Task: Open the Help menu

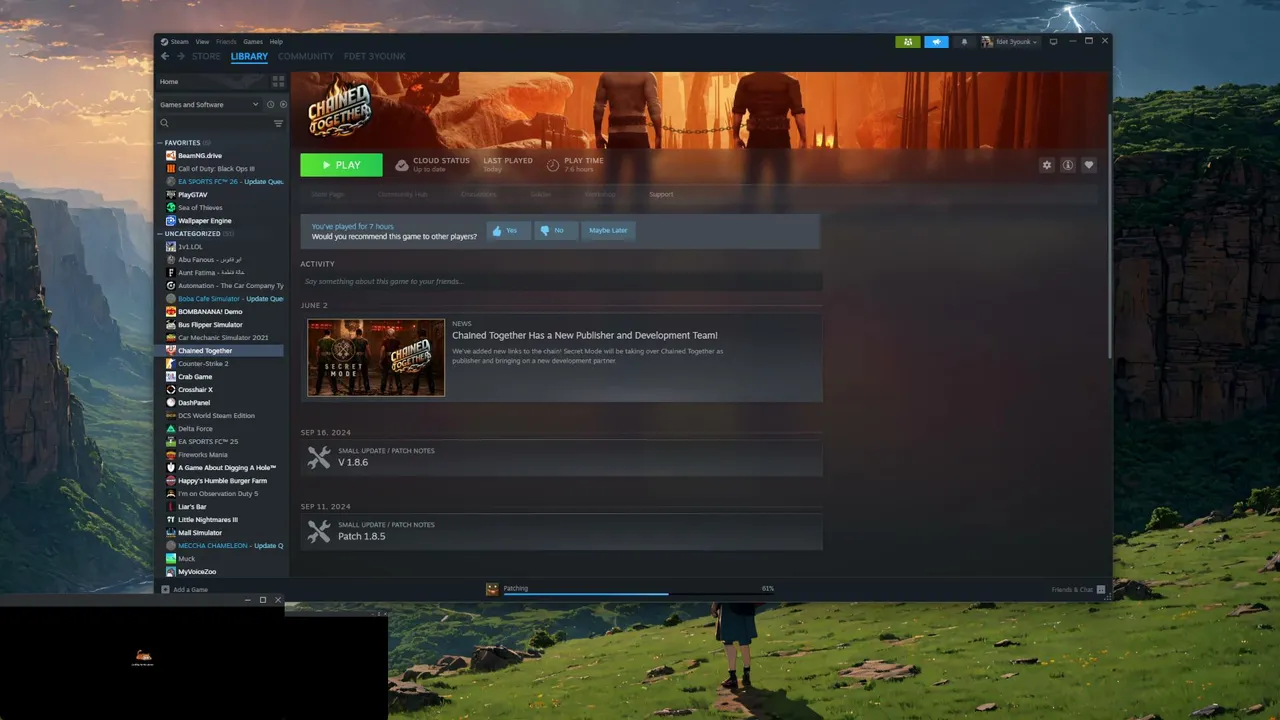Action: [276, 42]
